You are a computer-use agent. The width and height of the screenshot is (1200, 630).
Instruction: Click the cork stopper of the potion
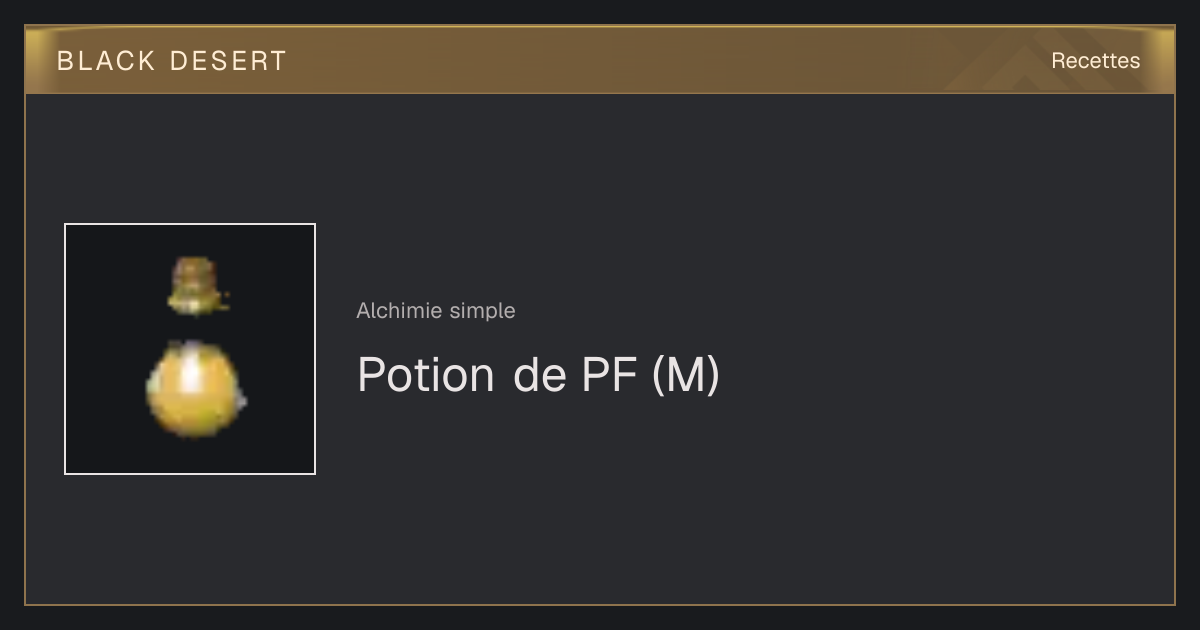[x=195, y=284]
